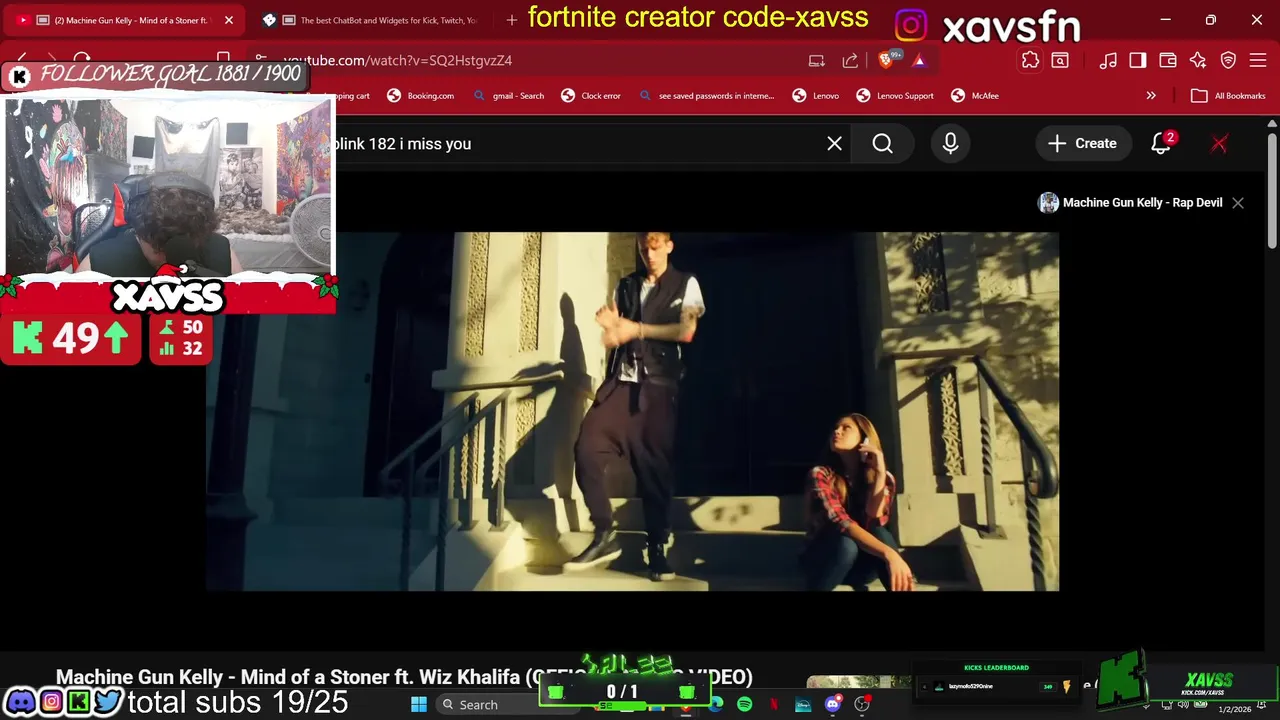Click the browser address bar URL
Image resolution: width=1280 pixels, height=720 pixels.
(398, 60)
